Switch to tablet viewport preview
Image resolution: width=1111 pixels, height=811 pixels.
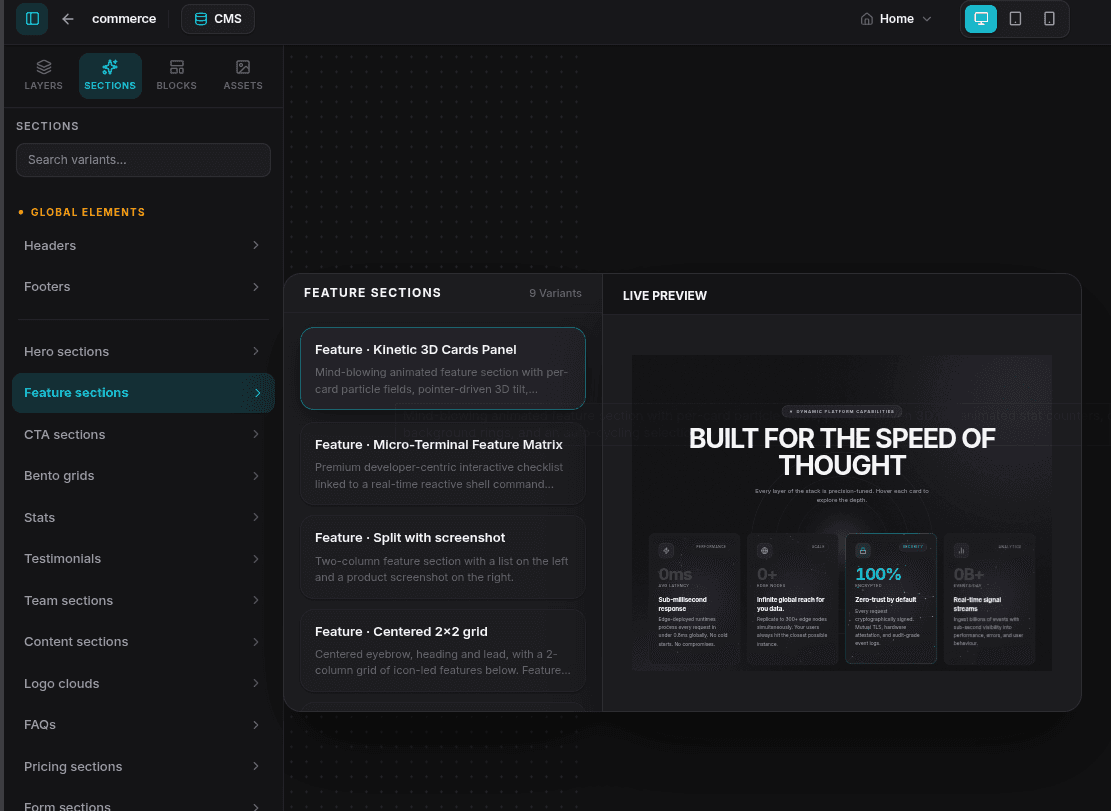1015,19
